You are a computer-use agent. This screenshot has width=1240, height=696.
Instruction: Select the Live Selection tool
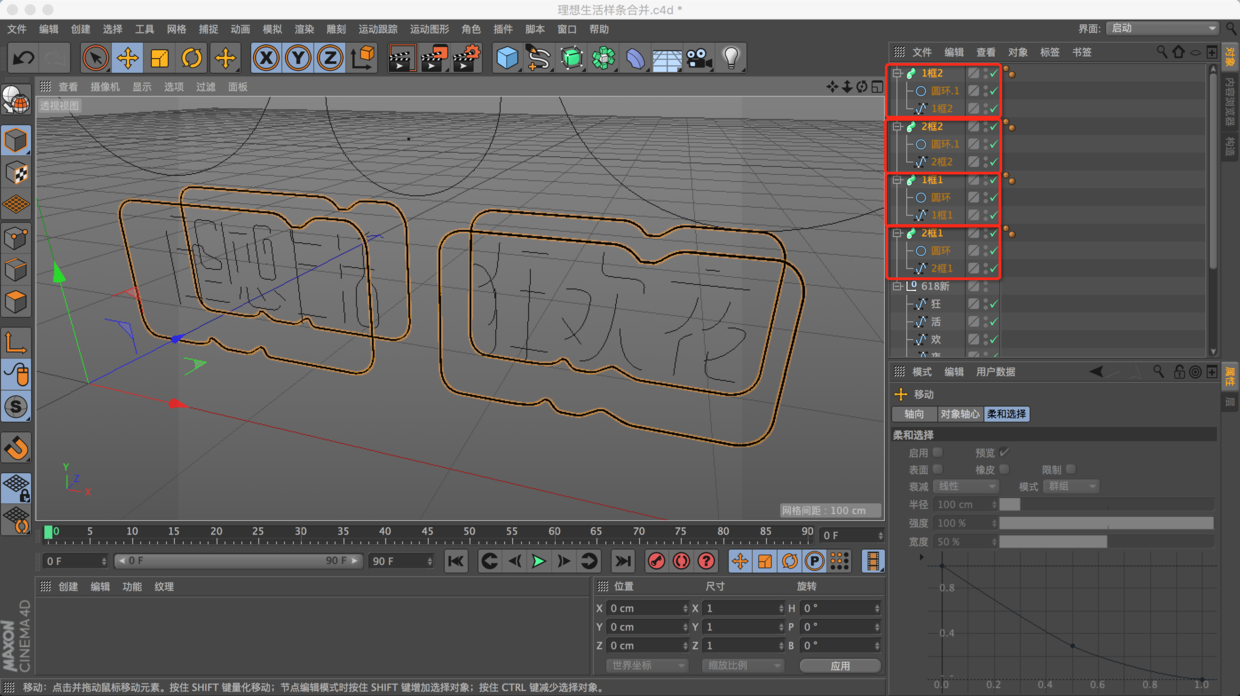pyautogui.click(x=95, y=58)
